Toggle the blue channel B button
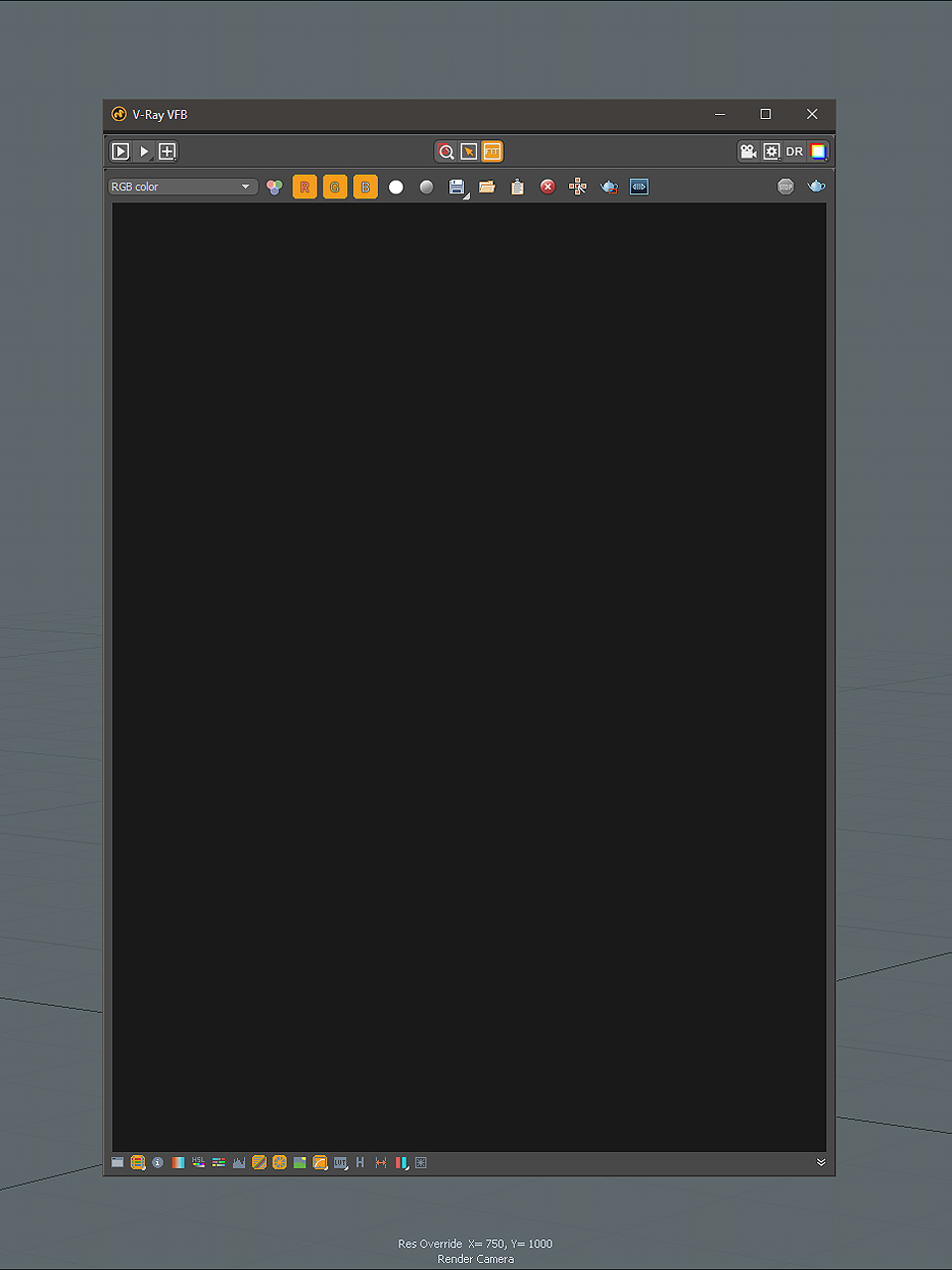This screenshot has height=1270, width=952. 366,187
